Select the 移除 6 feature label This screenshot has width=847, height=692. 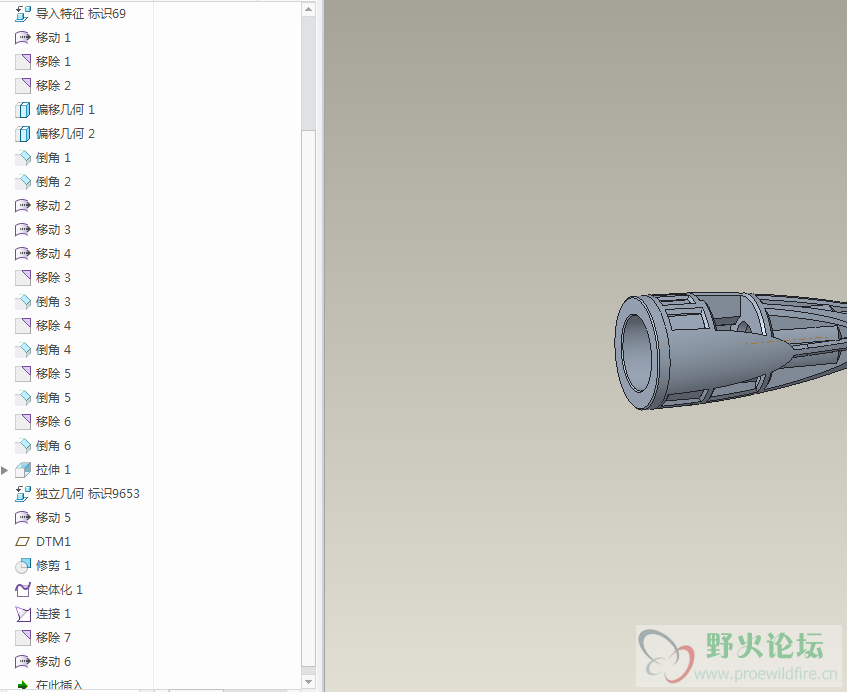click(53, 422)
